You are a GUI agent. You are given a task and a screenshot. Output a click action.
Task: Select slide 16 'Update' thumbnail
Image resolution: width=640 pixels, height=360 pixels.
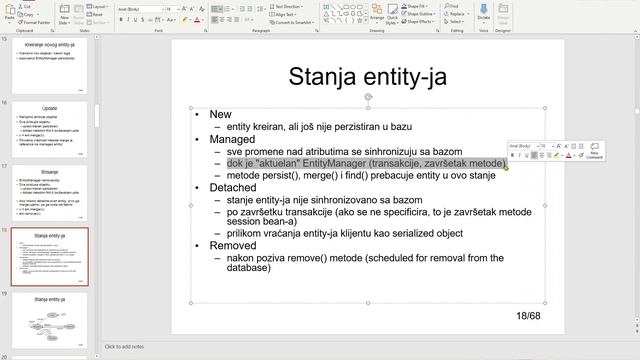click(x=49, y=130)
